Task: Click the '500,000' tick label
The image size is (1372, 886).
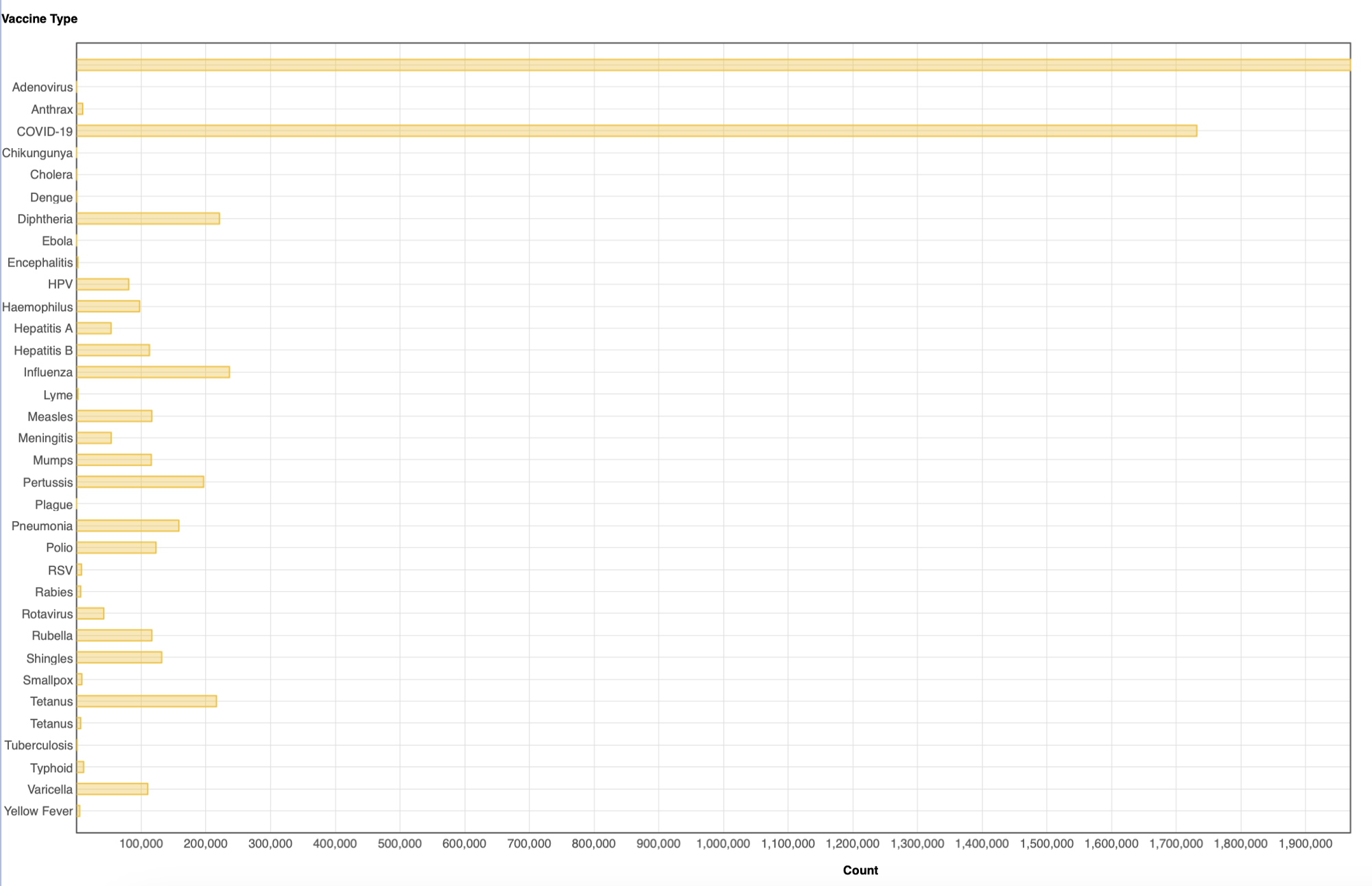Action: pos(399,843)
